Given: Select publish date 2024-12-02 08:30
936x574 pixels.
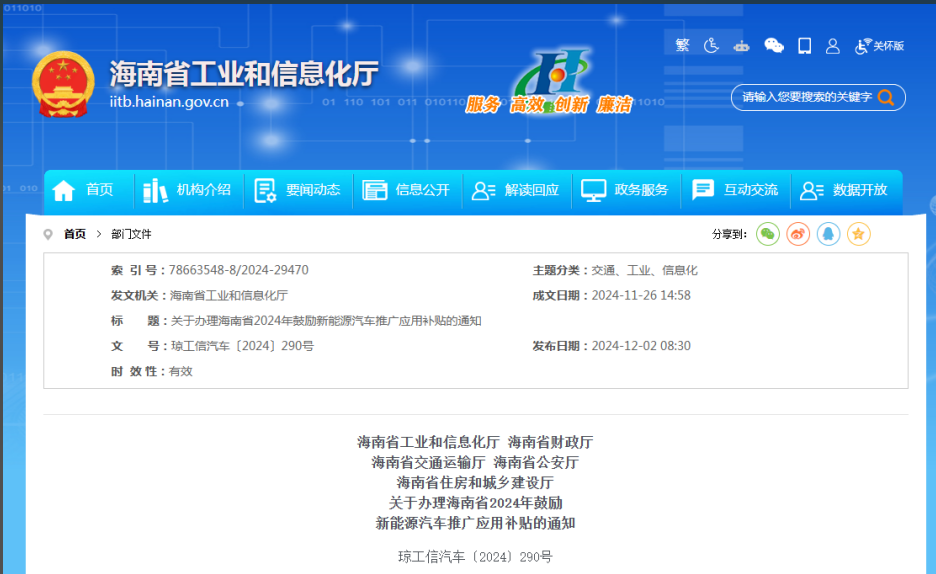Looking at the screenshot, I should [641, 346].
